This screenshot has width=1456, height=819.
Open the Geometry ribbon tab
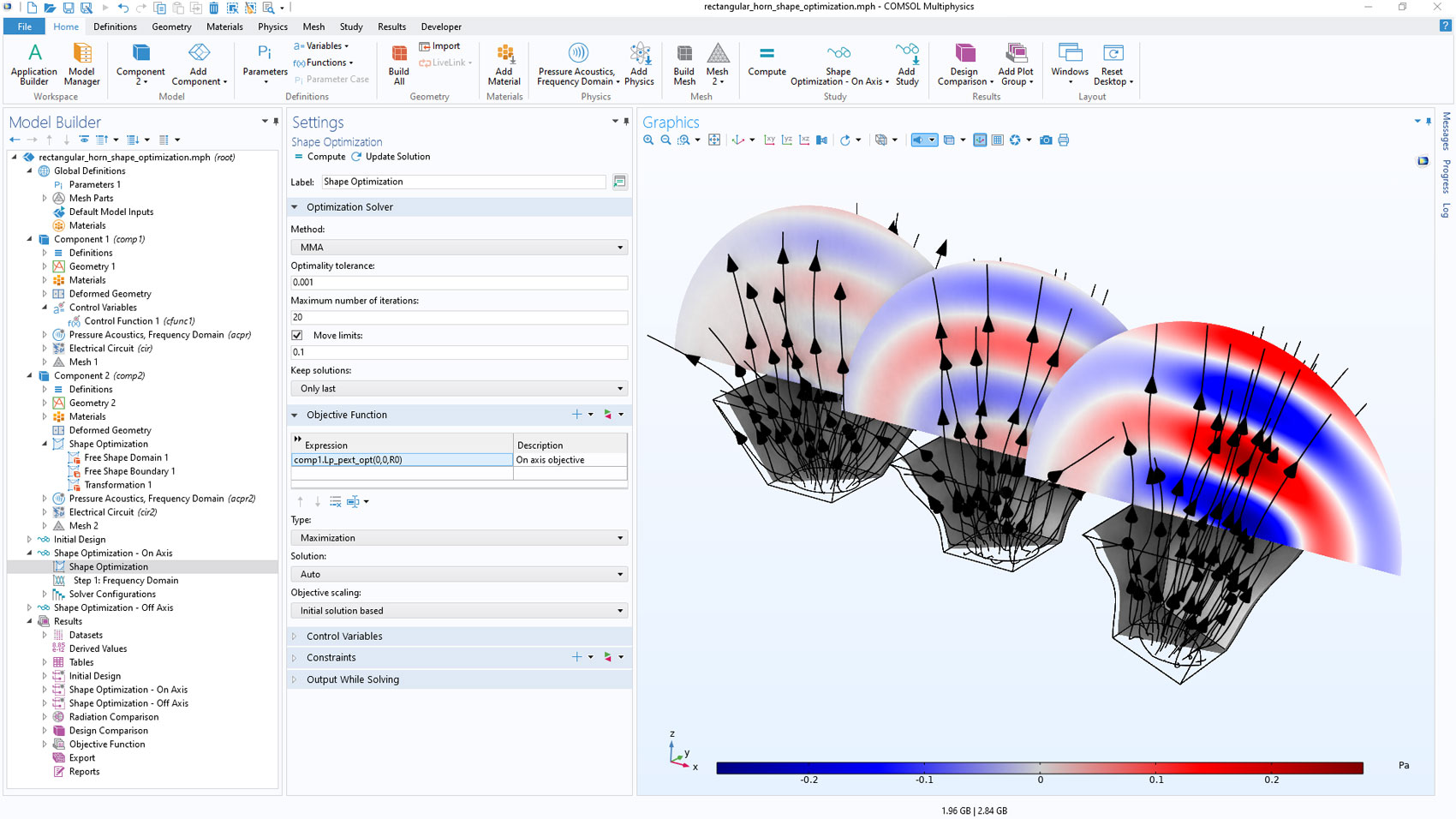tap(171, 27)
